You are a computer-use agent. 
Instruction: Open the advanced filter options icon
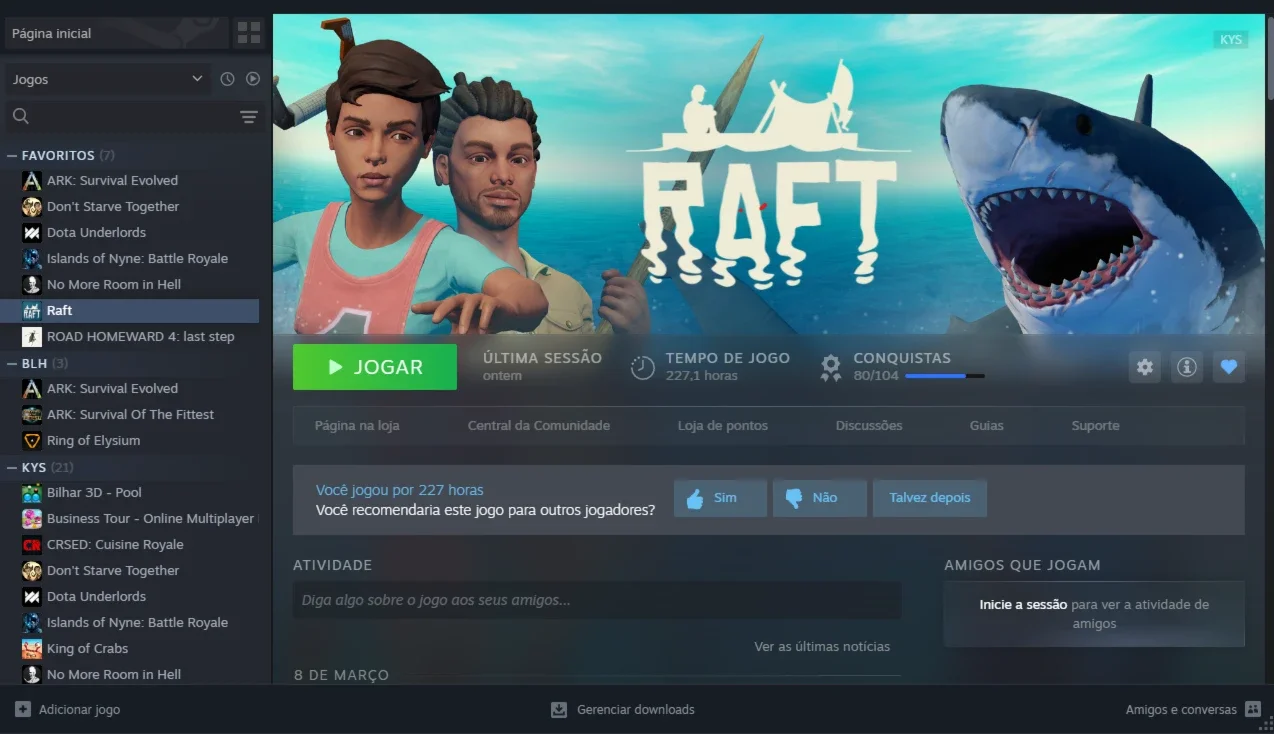point(249,117)
